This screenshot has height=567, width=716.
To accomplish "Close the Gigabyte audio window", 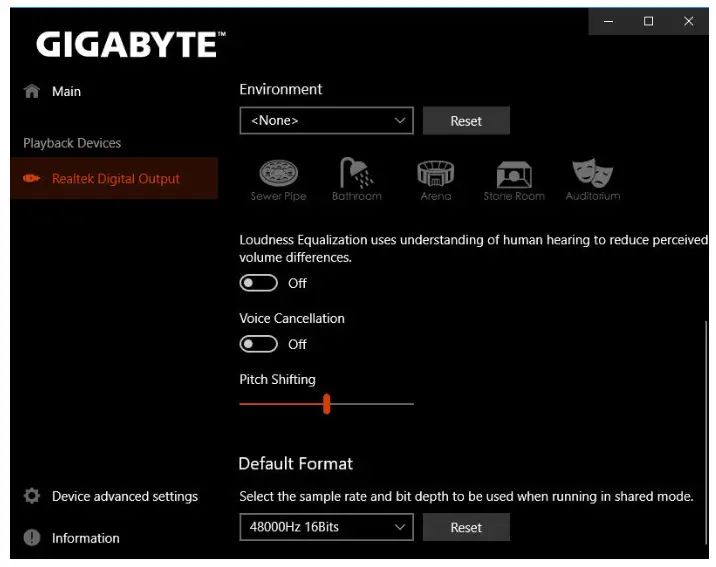I will (x=689, y=21).
